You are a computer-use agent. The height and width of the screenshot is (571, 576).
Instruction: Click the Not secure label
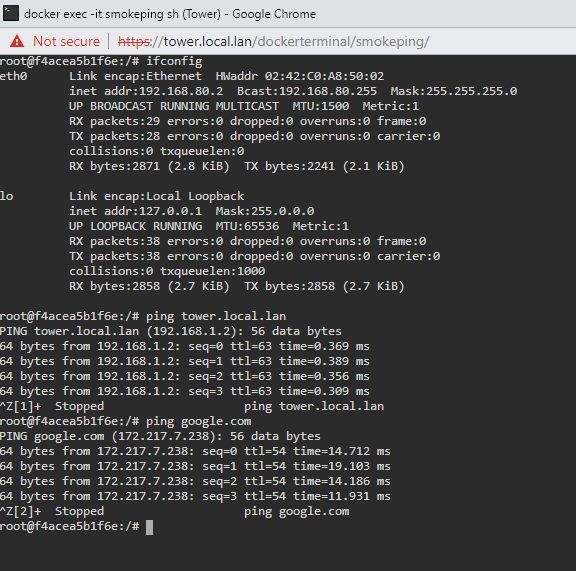66,41
